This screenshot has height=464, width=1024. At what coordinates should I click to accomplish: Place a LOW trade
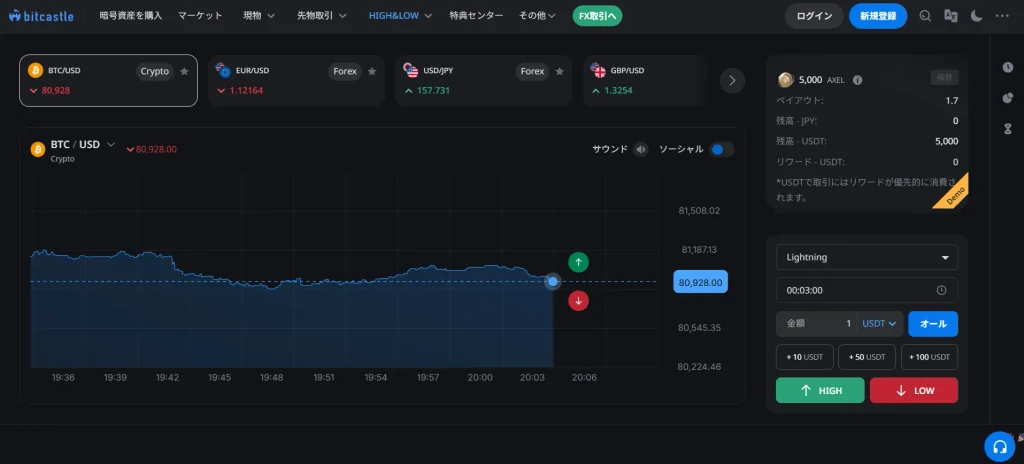point(914,391)
